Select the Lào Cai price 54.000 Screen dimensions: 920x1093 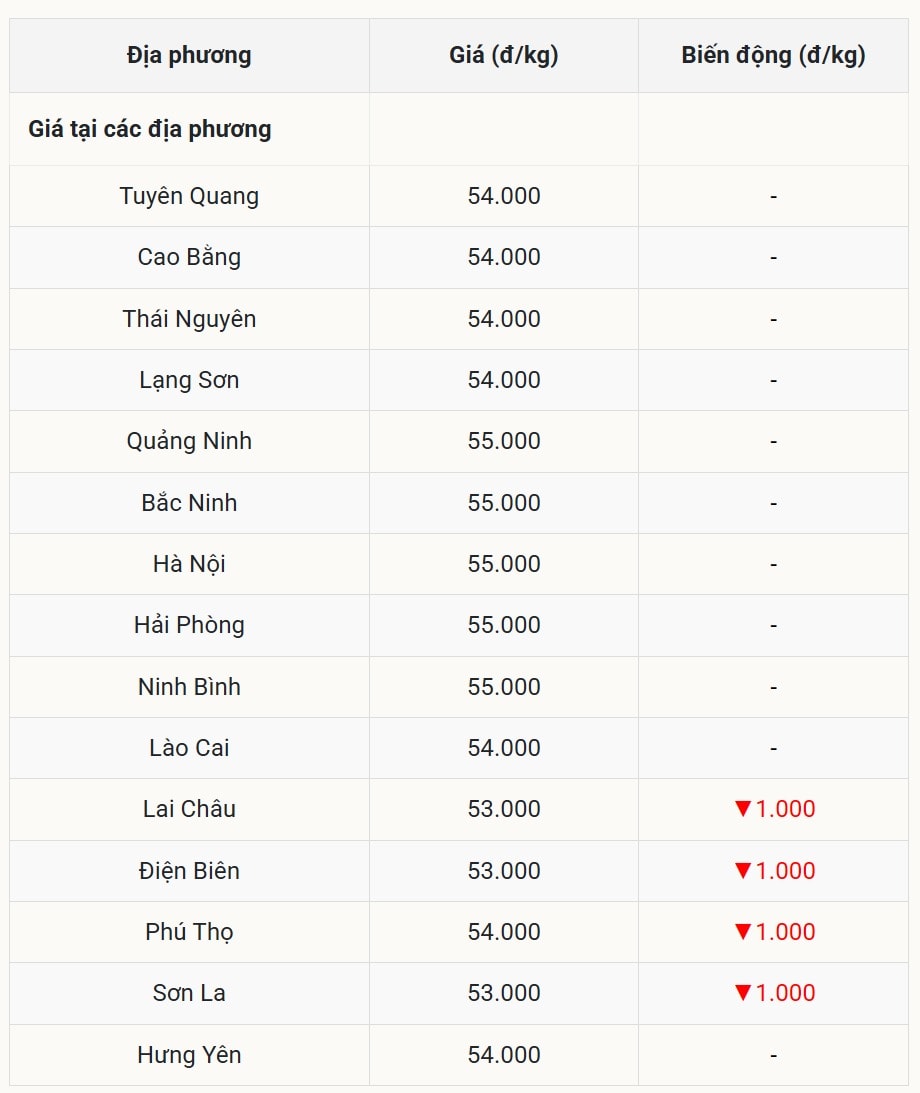(x=504, y=748)
